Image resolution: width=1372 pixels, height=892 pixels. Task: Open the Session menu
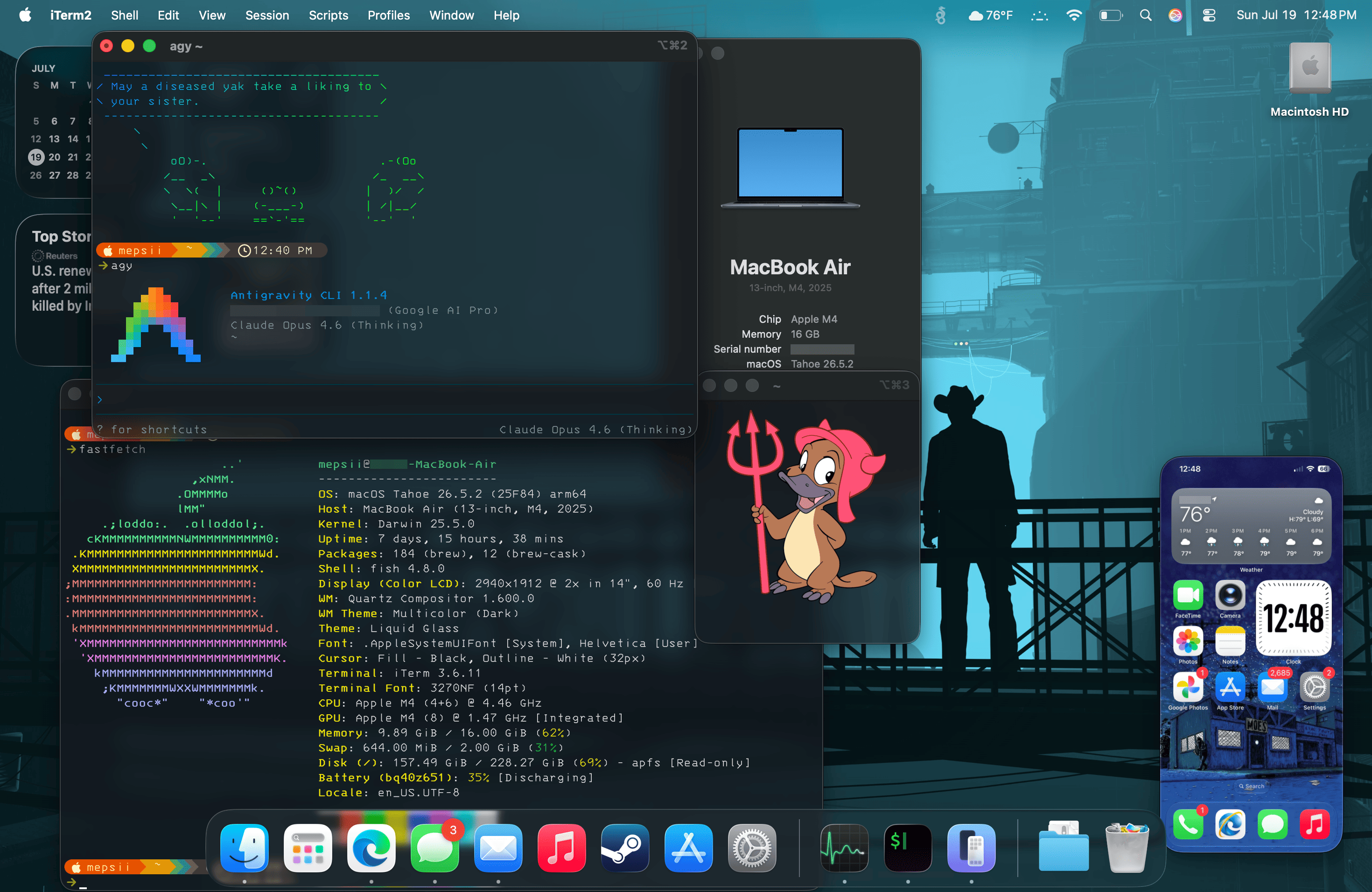pos(267,15)
